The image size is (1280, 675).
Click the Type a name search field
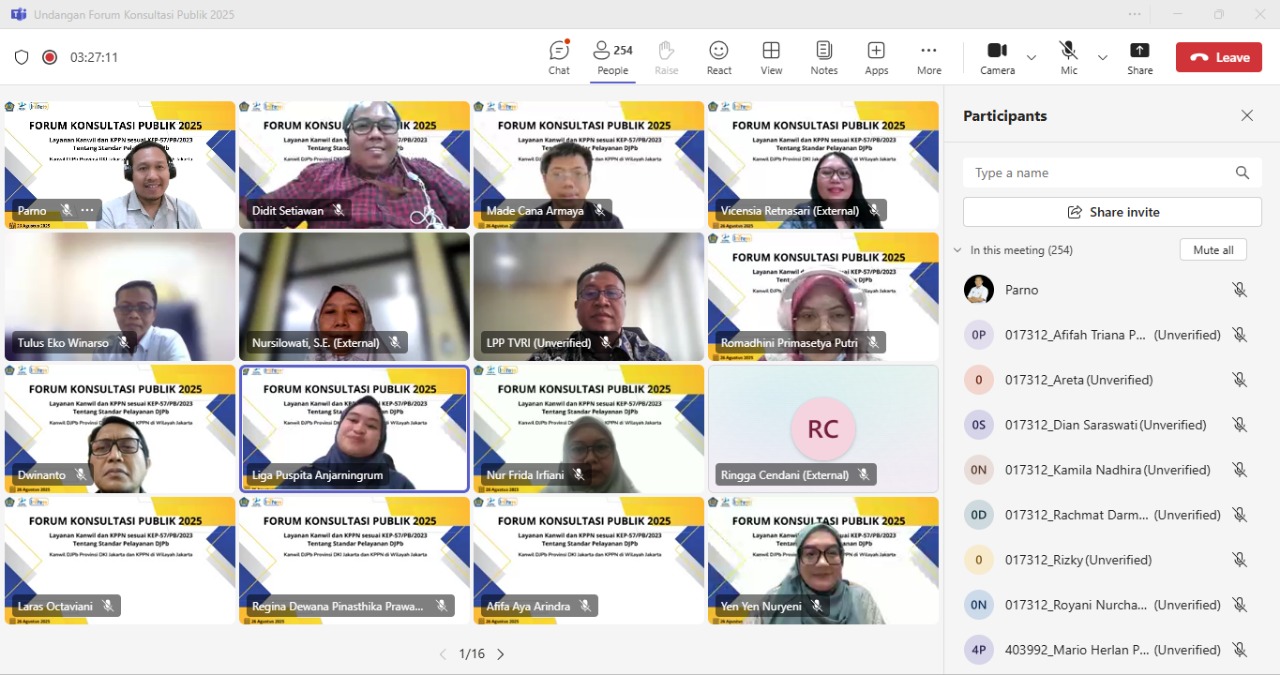point(1100,173)
